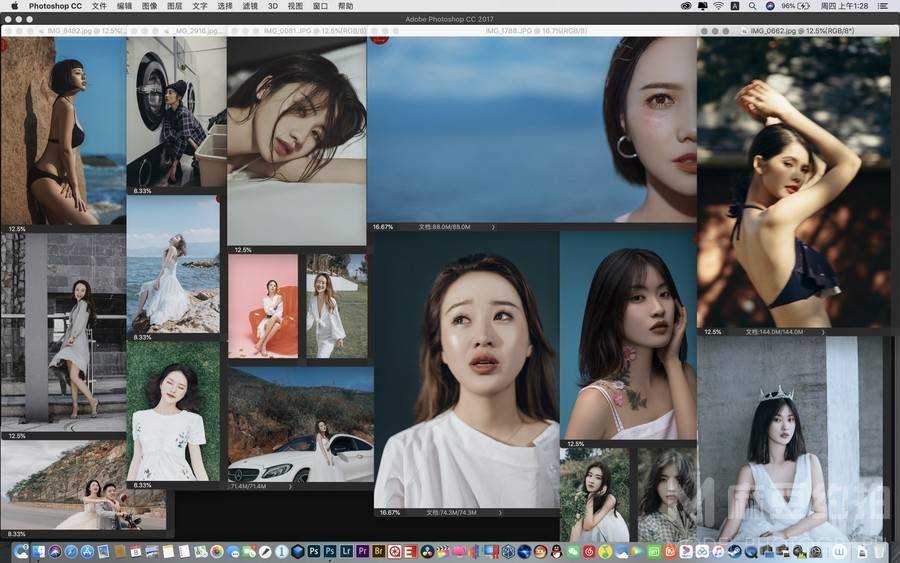Image resolution: width=900 pixels, height=563 pixels.
Task: Open FaceTime from the Dock
Action: [249, 552]
